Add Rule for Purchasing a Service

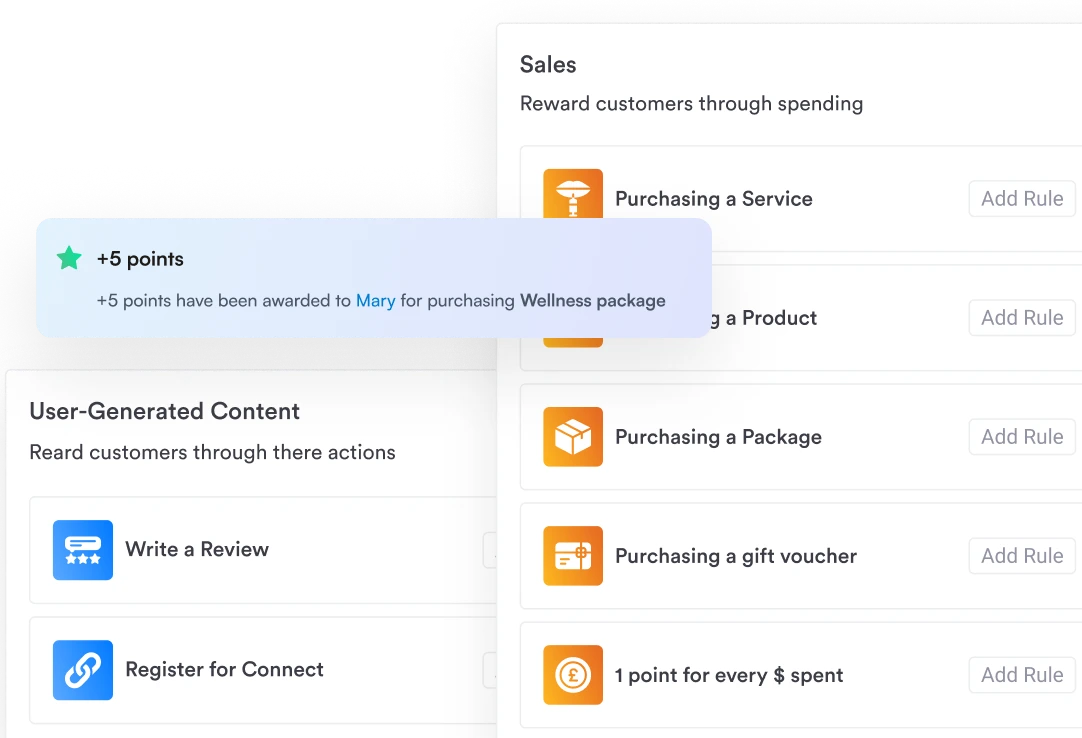point(1022,199)
